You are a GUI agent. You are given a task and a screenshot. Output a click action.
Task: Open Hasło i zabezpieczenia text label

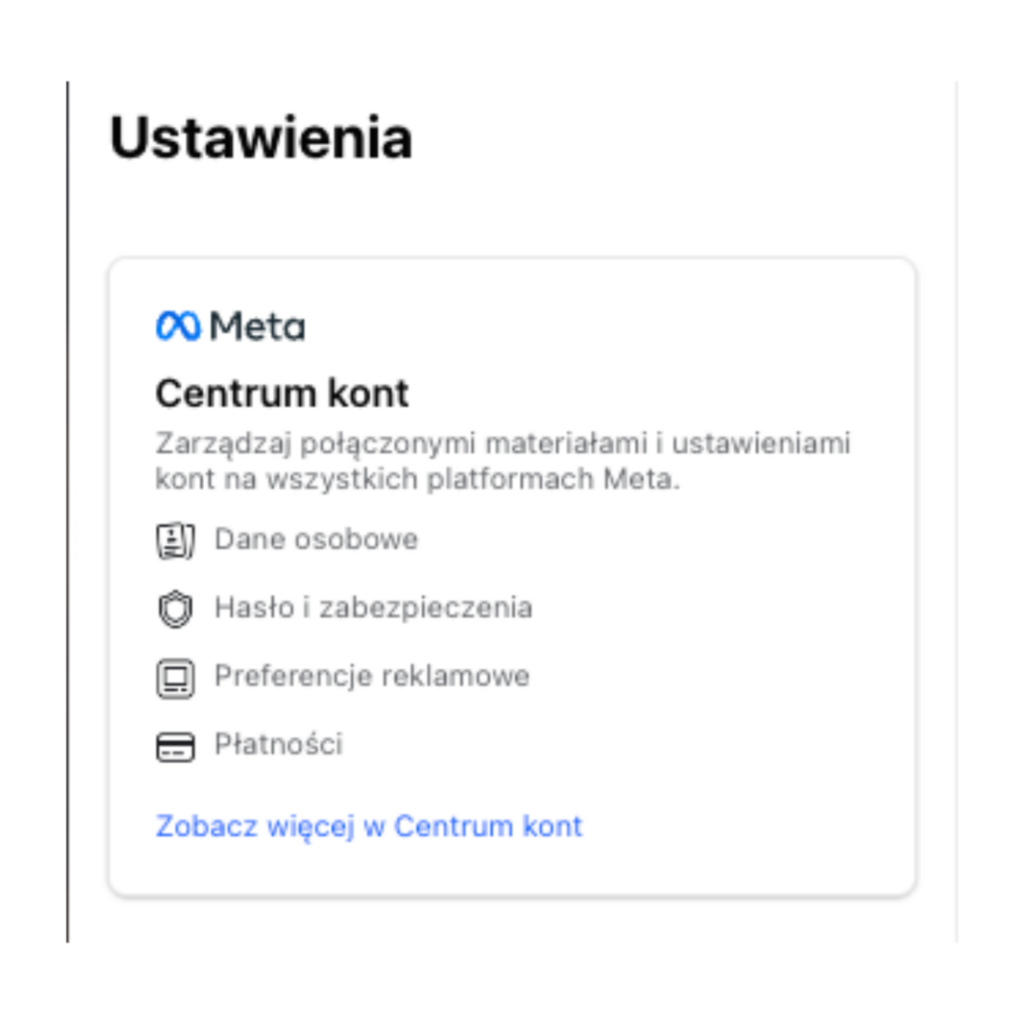[x=373, y=608]
